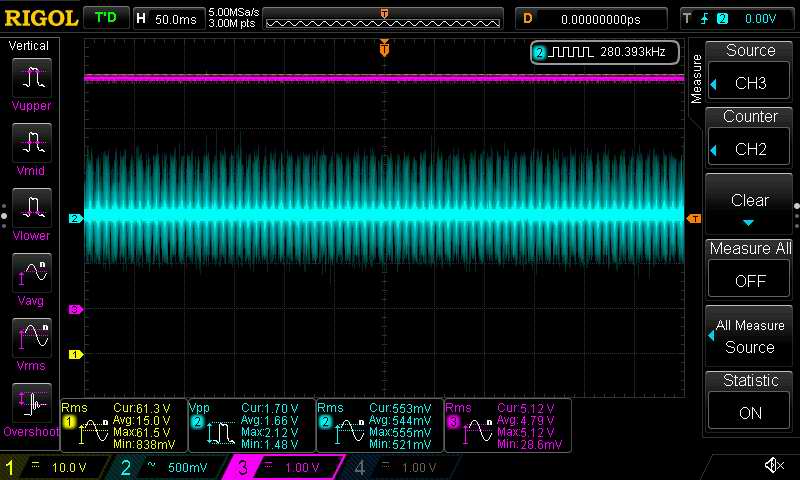
Task: Click the yellow channel 1 ground marker
Action: [76, 354]
